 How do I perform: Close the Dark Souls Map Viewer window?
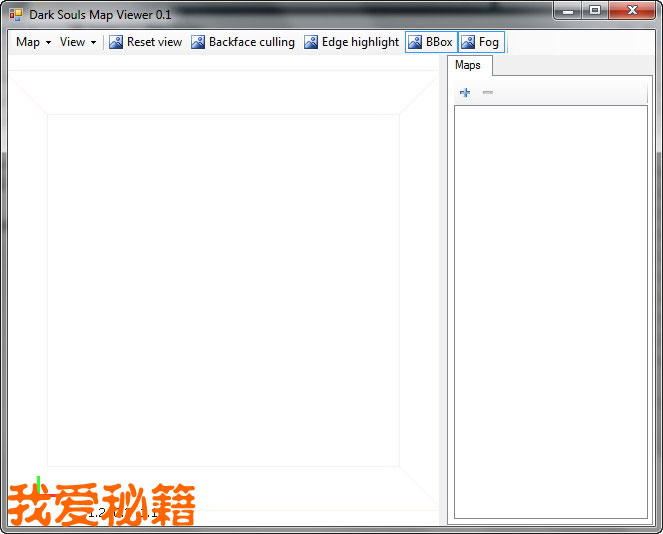(x=632, y=11)
